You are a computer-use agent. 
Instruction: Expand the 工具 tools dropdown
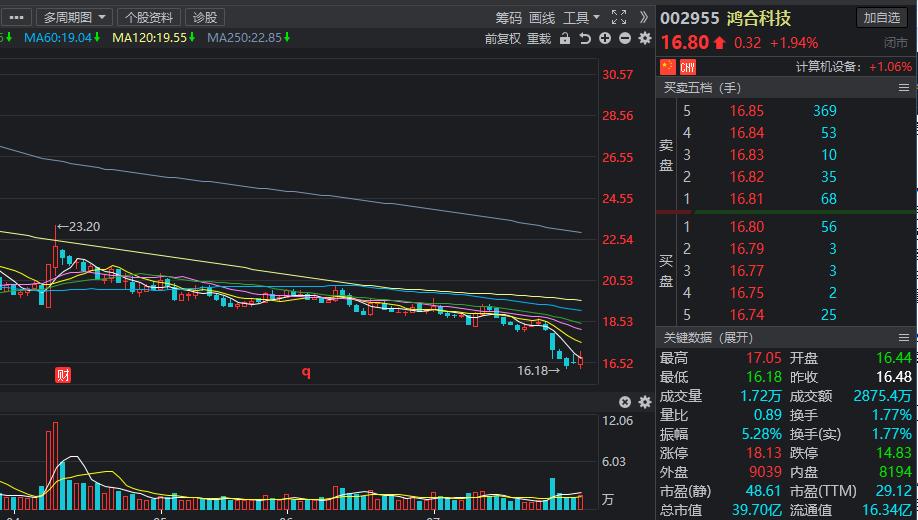pos(581,18)
